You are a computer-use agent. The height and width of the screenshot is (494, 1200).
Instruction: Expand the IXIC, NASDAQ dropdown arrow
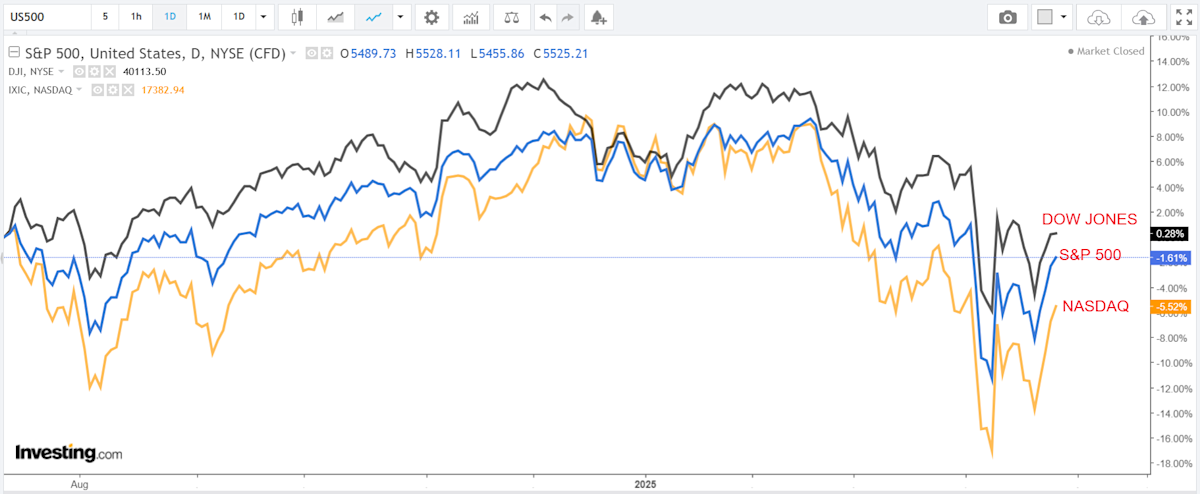pyautogui.click(x=79, y=90)
